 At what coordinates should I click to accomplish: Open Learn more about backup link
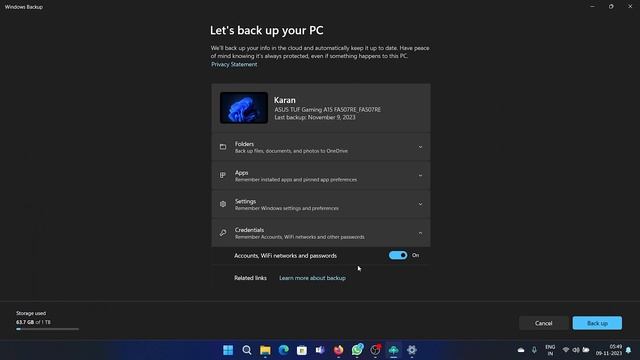click(x=312, y=278)
